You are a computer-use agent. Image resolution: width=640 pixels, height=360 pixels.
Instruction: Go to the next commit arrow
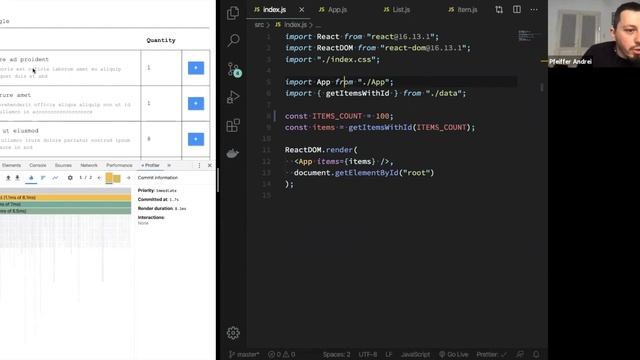click(128, 178)
